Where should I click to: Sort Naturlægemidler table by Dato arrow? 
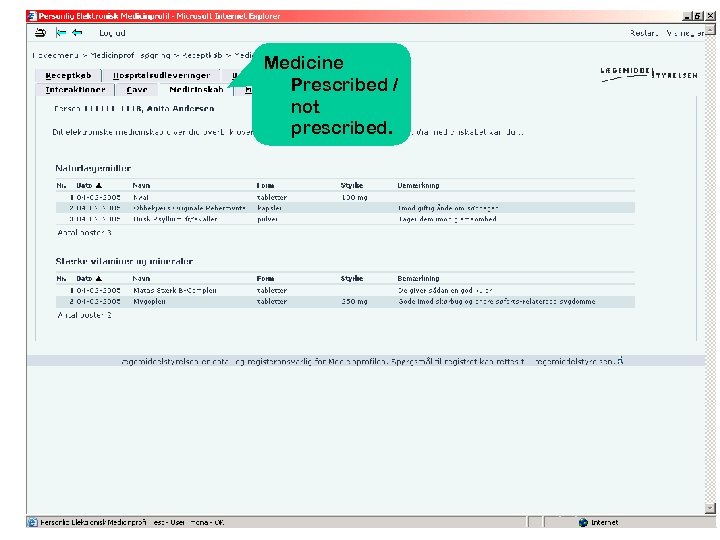pyautogui.click(x=99, y=186)
